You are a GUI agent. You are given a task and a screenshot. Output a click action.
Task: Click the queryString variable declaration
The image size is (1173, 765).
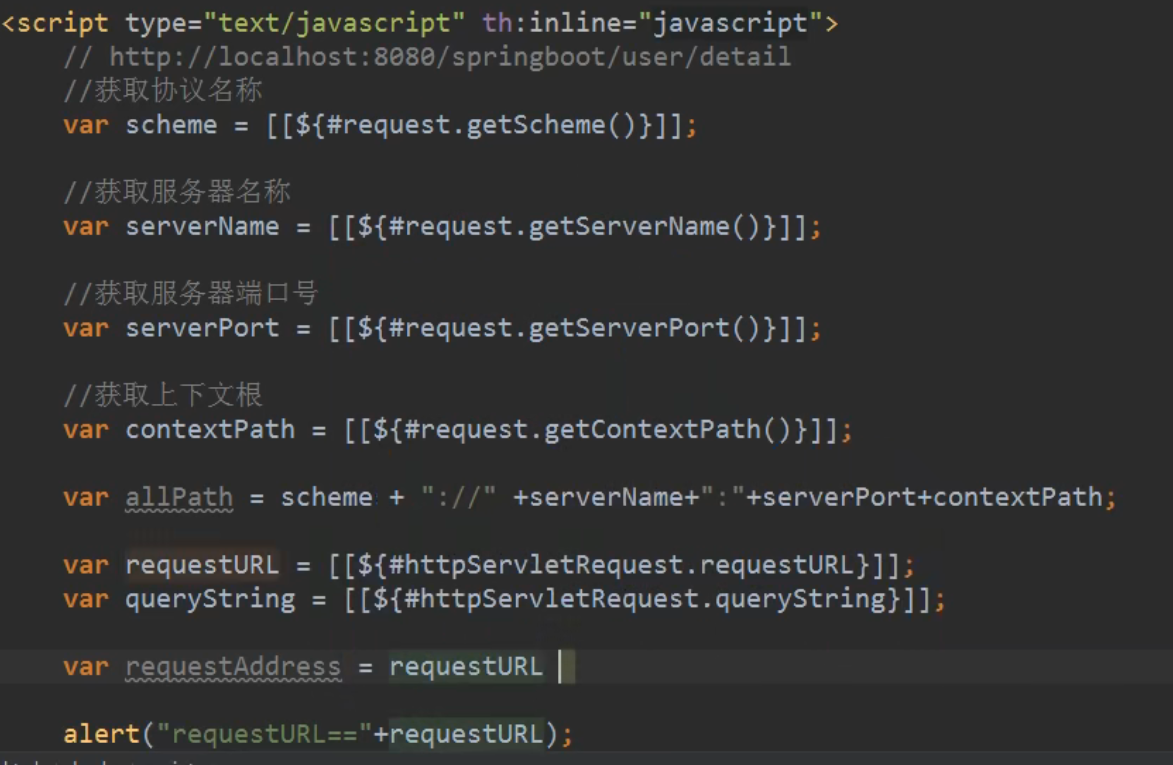505,599
